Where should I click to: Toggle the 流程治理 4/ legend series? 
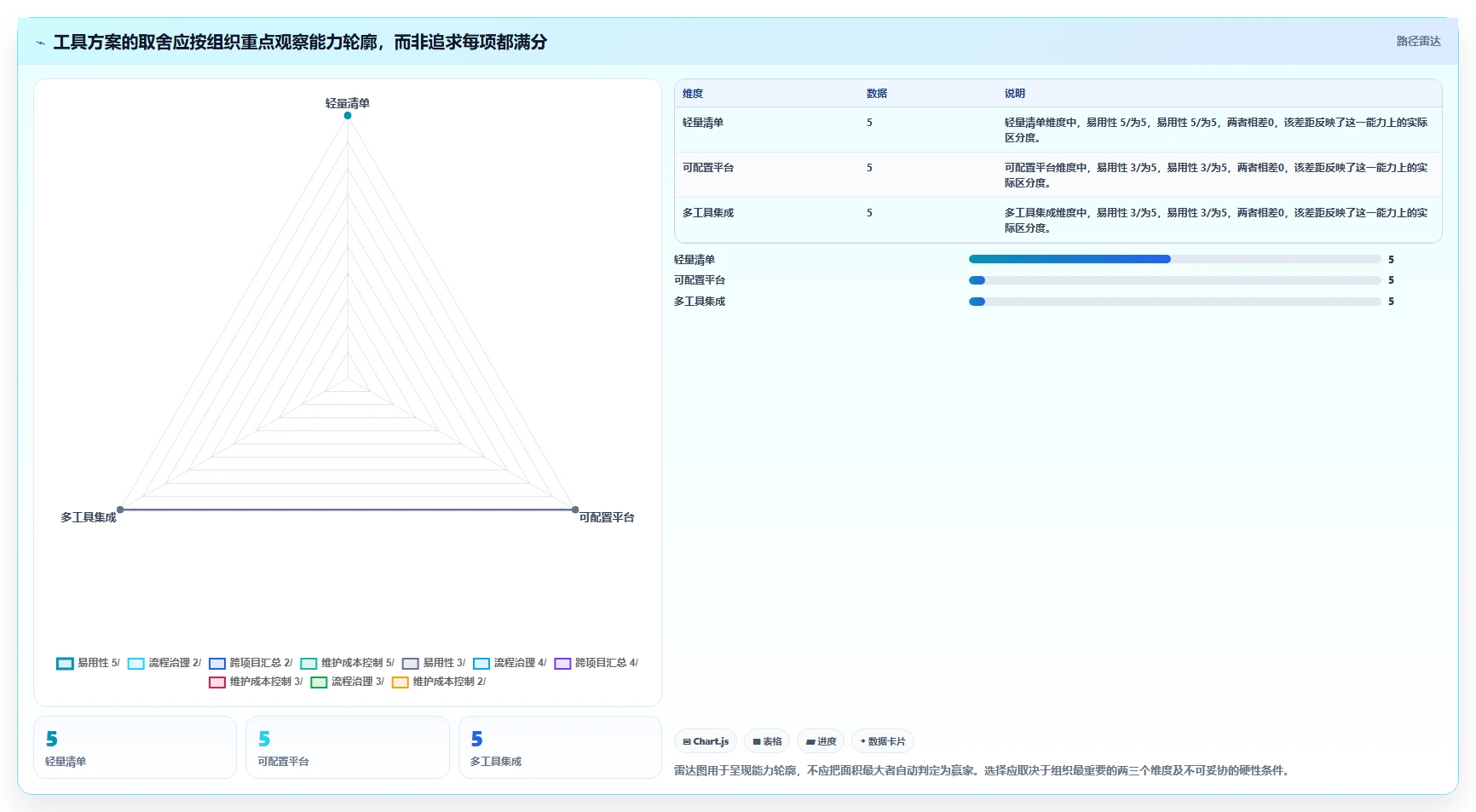pyautogui.click(x=510, y=663)
